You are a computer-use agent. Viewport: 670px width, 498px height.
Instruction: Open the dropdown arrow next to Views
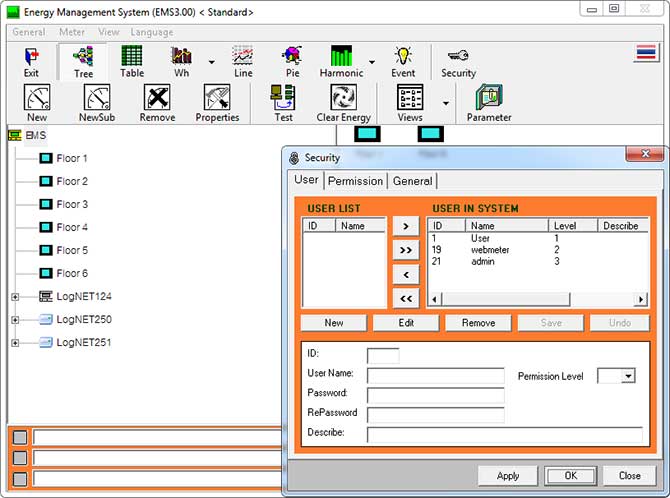tap(446, 103)
